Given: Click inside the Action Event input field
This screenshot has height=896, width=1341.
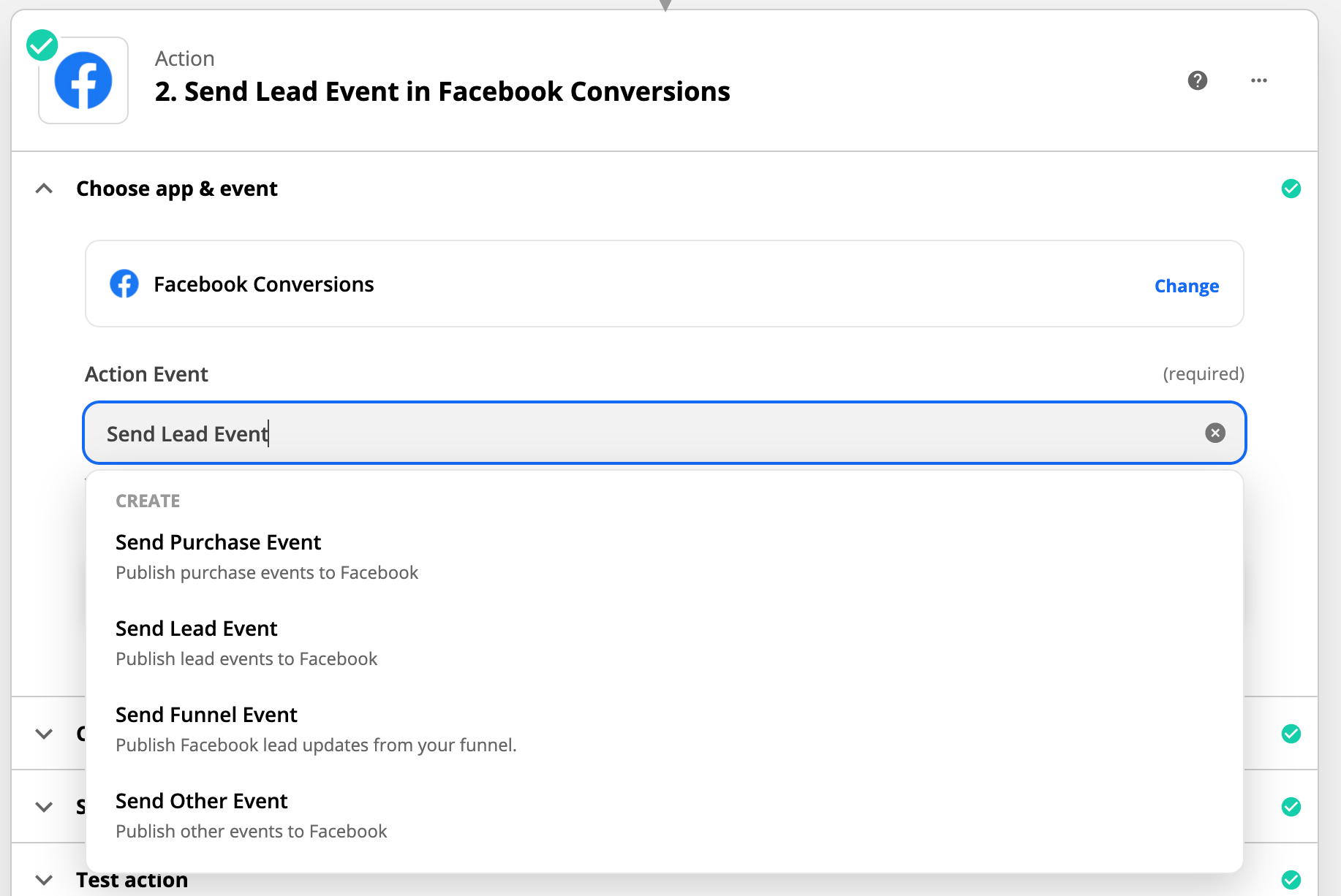Looking at the screenshot, I should click(512, 433).
